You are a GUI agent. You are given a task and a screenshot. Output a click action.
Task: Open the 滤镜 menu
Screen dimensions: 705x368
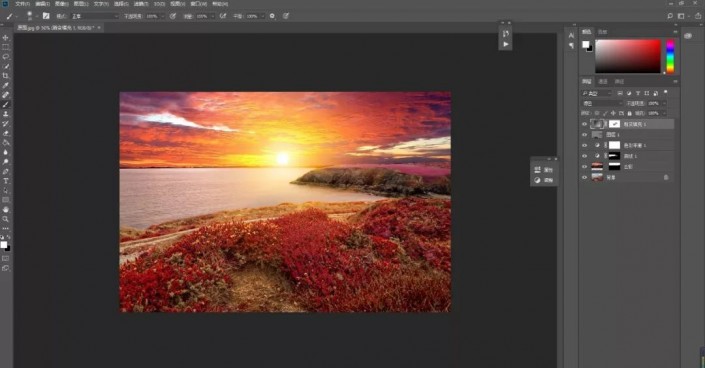point(142,4)
